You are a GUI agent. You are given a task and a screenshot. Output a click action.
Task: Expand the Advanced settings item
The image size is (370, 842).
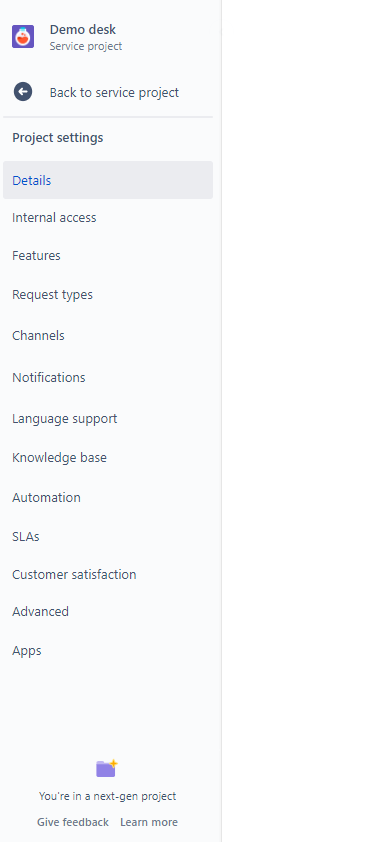[108, 612]
